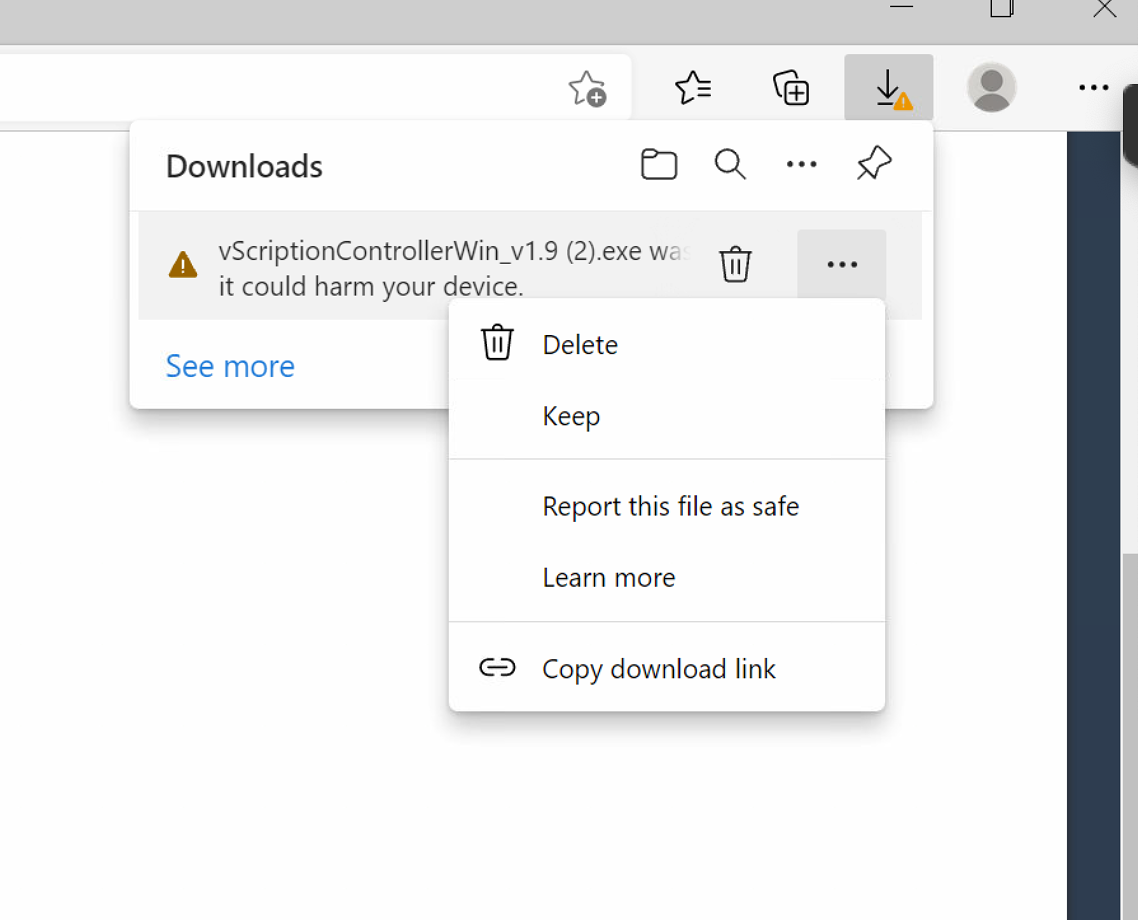Select Copy download link
Image resolution: width=1138 pixels, height=920 pixels.
[667, 668]
